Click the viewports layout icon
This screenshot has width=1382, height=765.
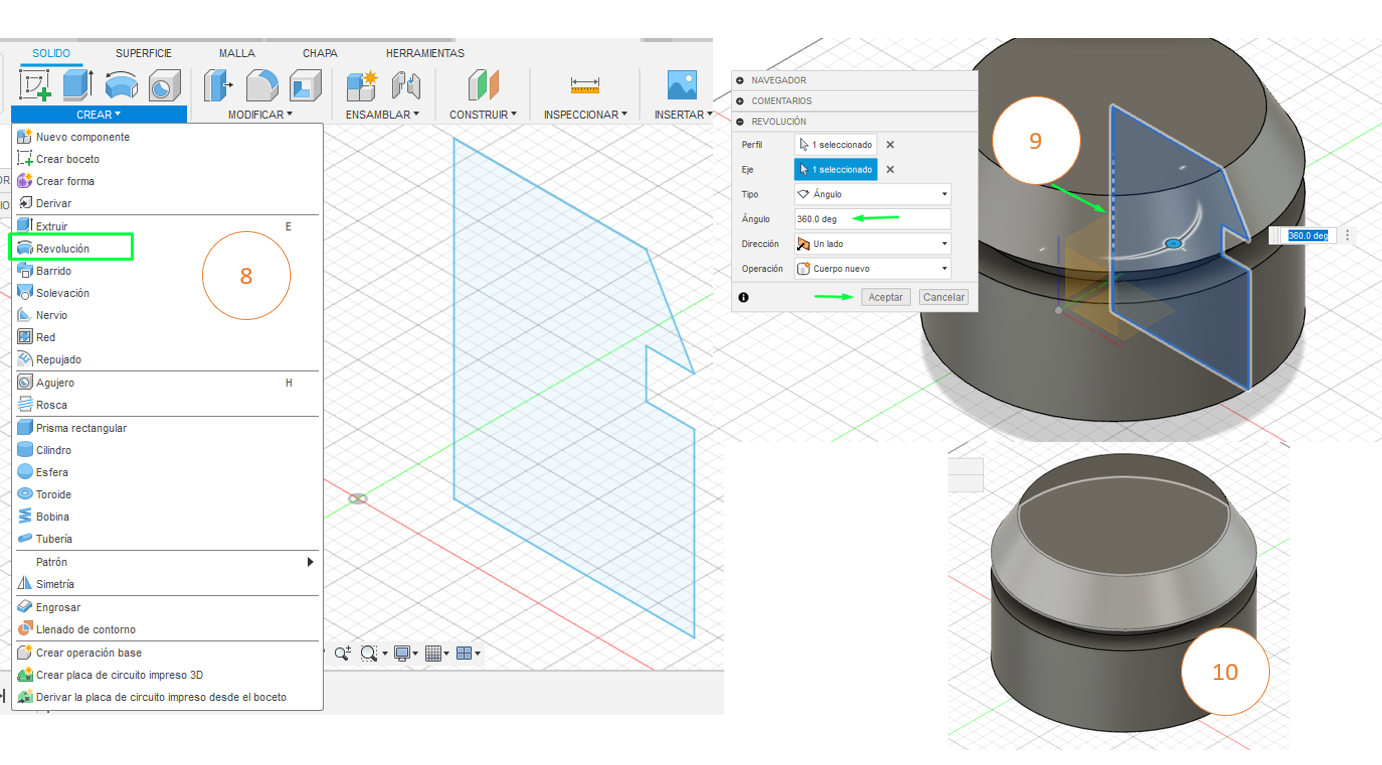coord(464,653)
